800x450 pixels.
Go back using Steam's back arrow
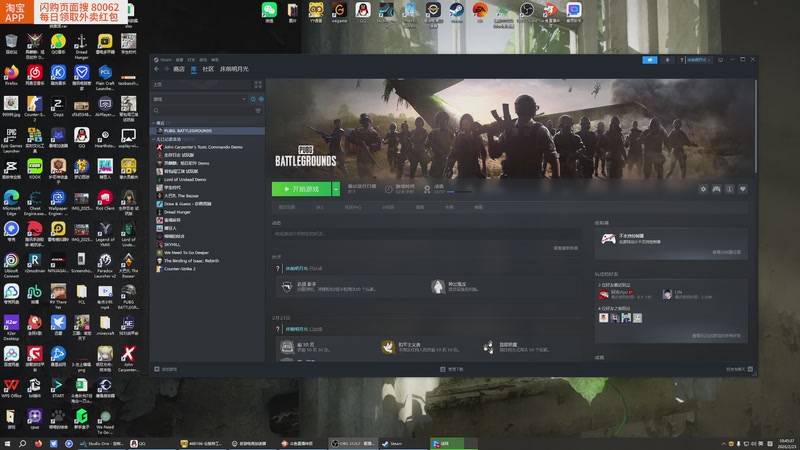click(x=157, y=69)
